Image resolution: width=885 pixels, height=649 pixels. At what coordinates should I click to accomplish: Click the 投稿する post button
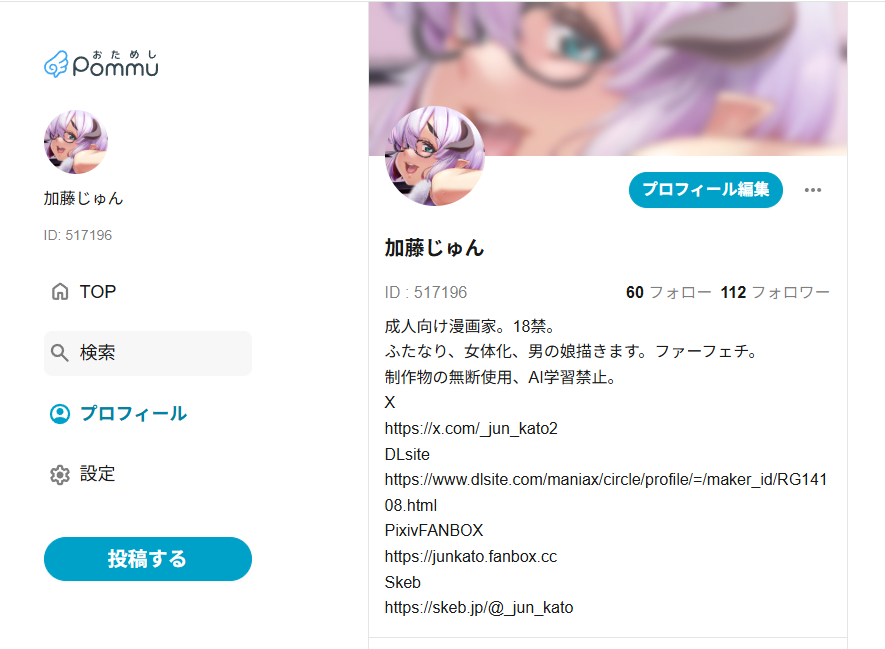coord(148,559)
